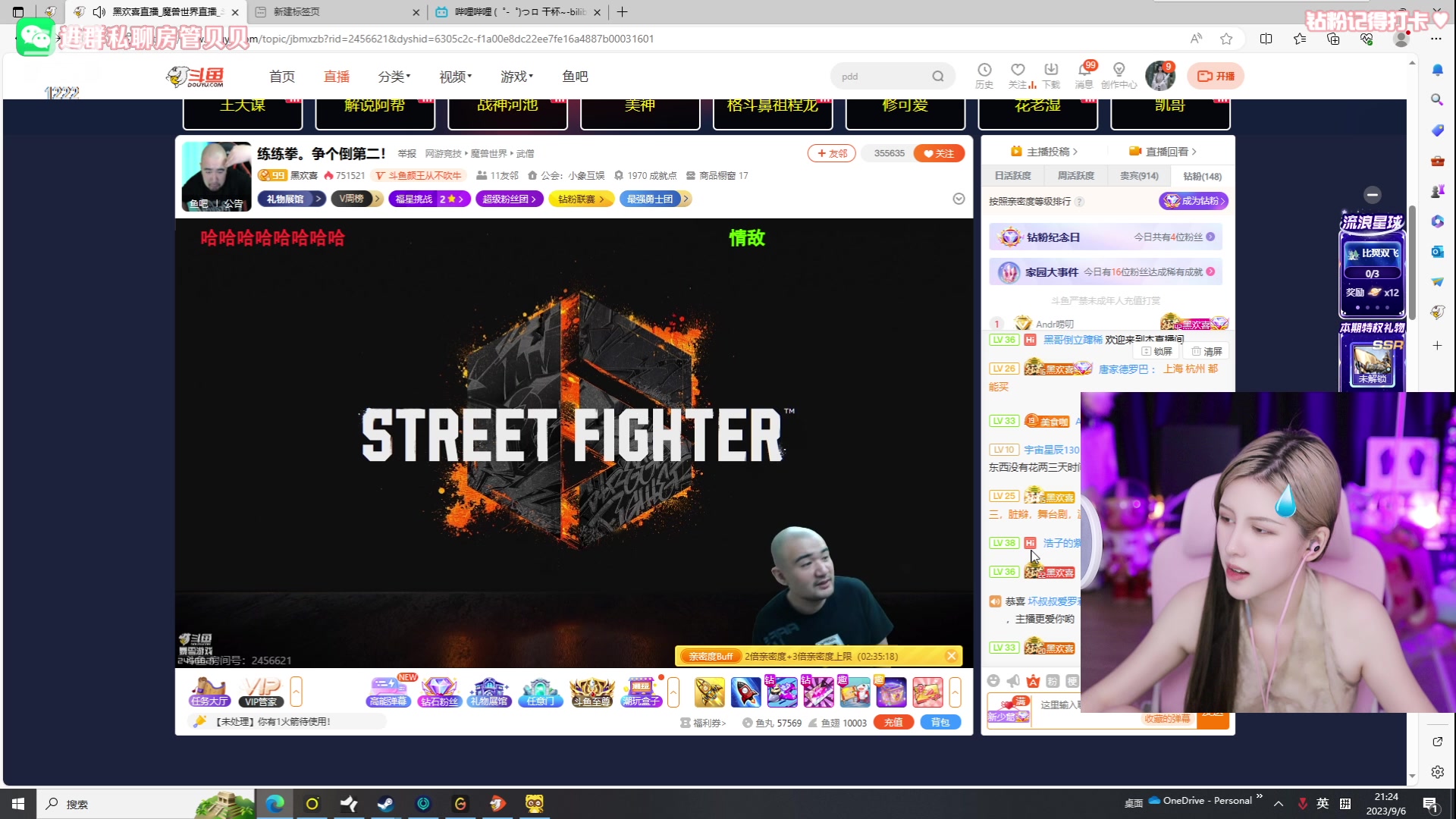Open Microsoft Edge from taskbar

click(x=275, y=804)
